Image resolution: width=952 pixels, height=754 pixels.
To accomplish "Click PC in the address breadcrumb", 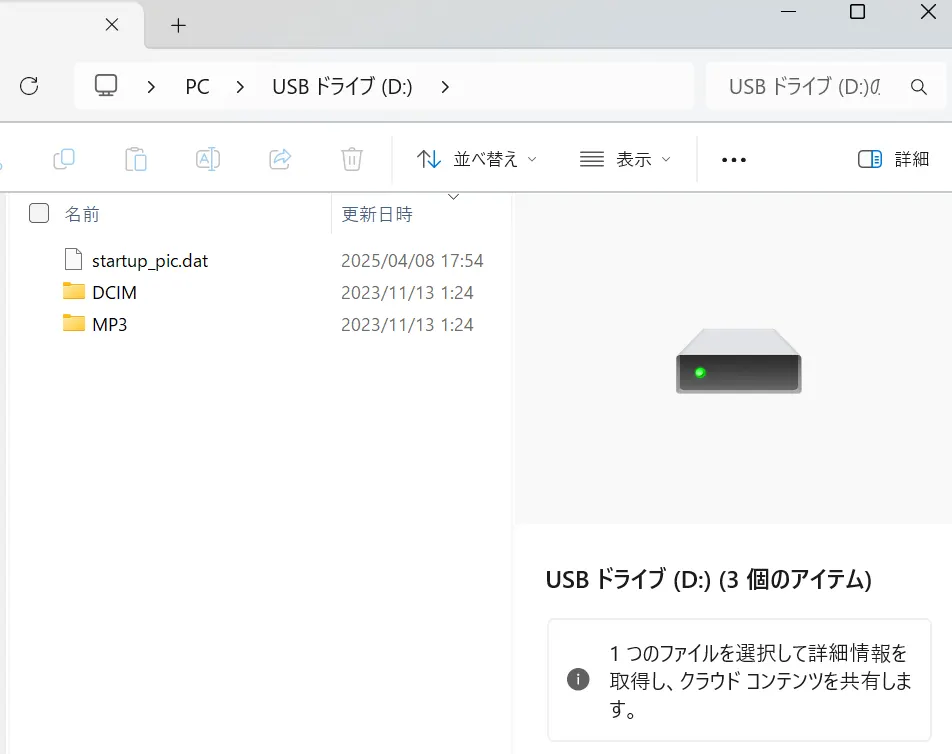I will [x=197, y=87].
